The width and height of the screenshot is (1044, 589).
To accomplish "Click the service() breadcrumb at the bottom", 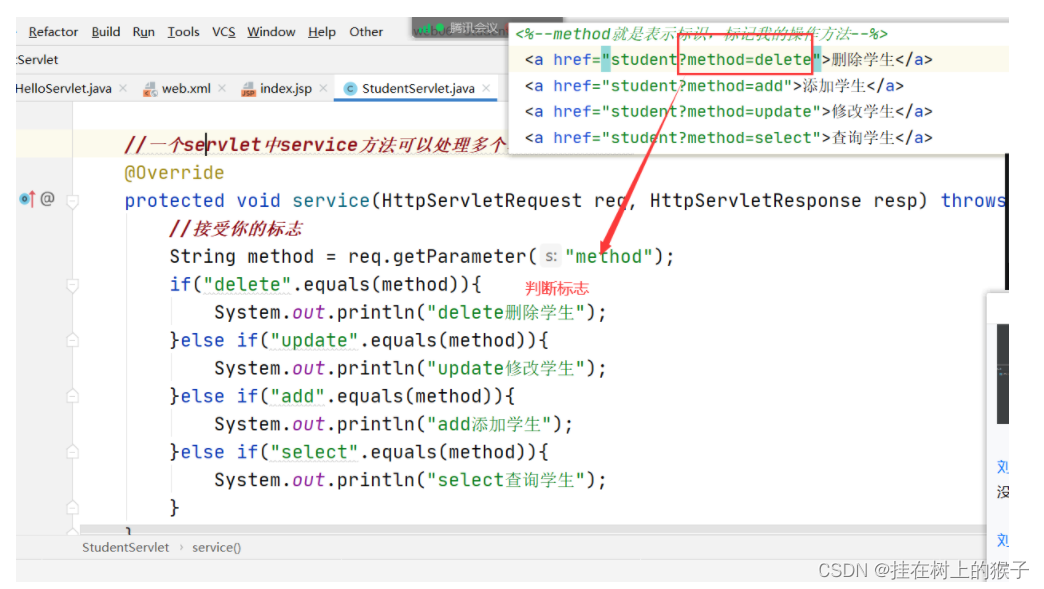I will click(x=216, y=547).
